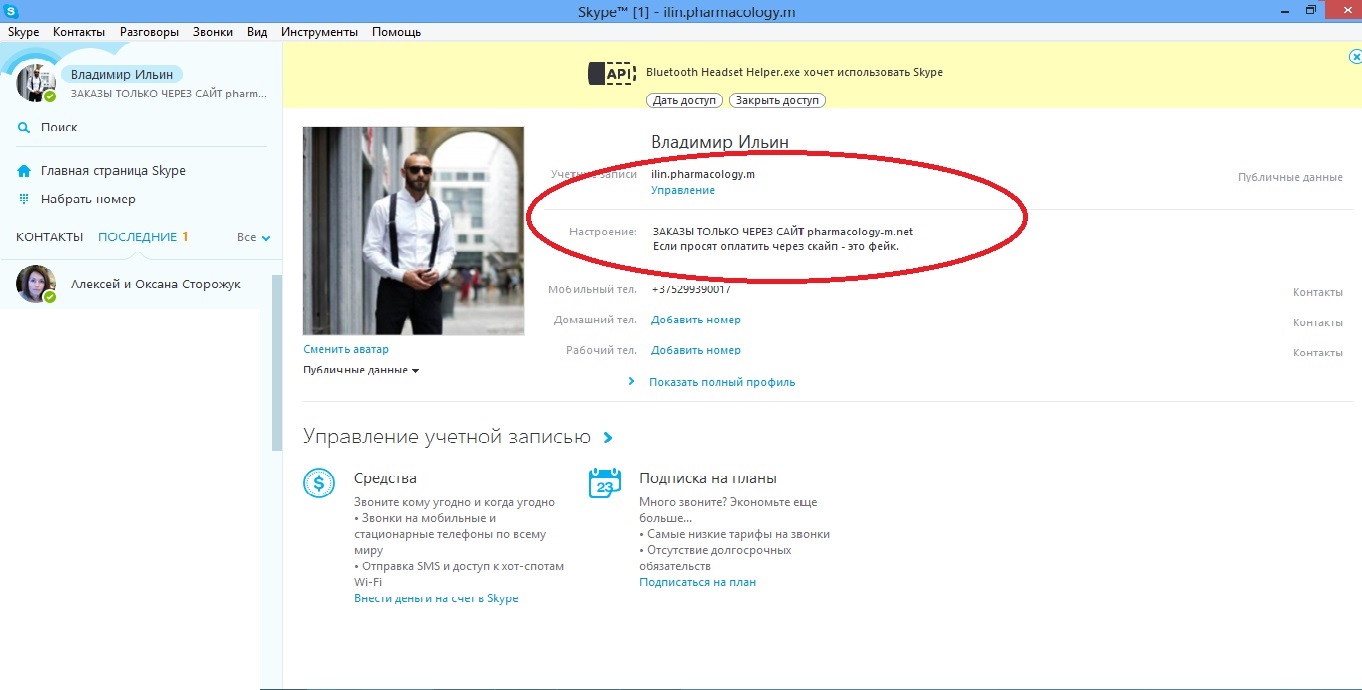Viewport: 1362px width, 690px height.
Task: Click the large profile photo
Action: point(413,231)
